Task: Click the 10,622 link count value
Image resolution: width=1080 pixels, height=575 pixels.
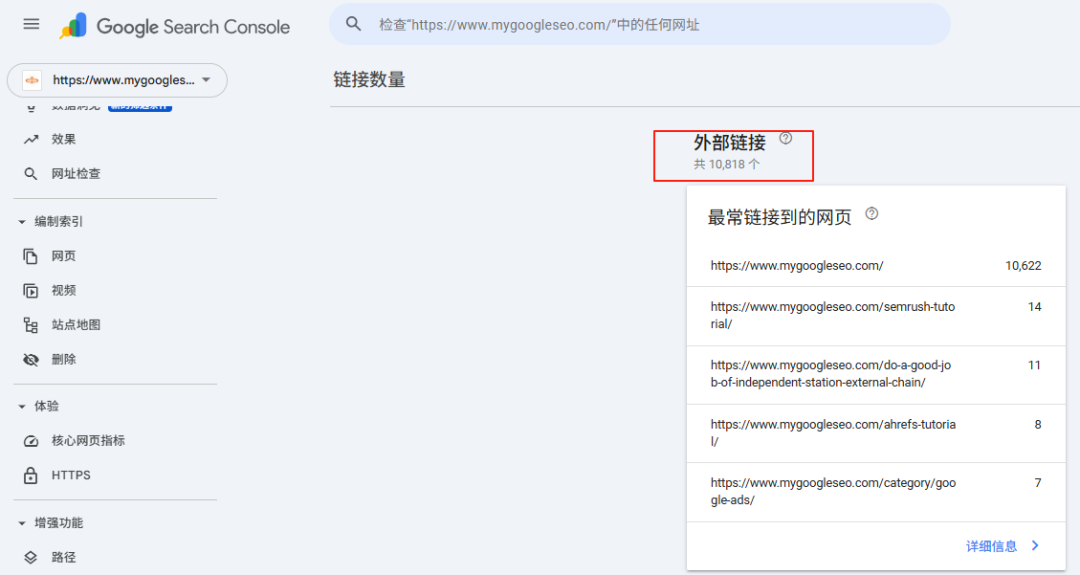Action: [1023, 266]
